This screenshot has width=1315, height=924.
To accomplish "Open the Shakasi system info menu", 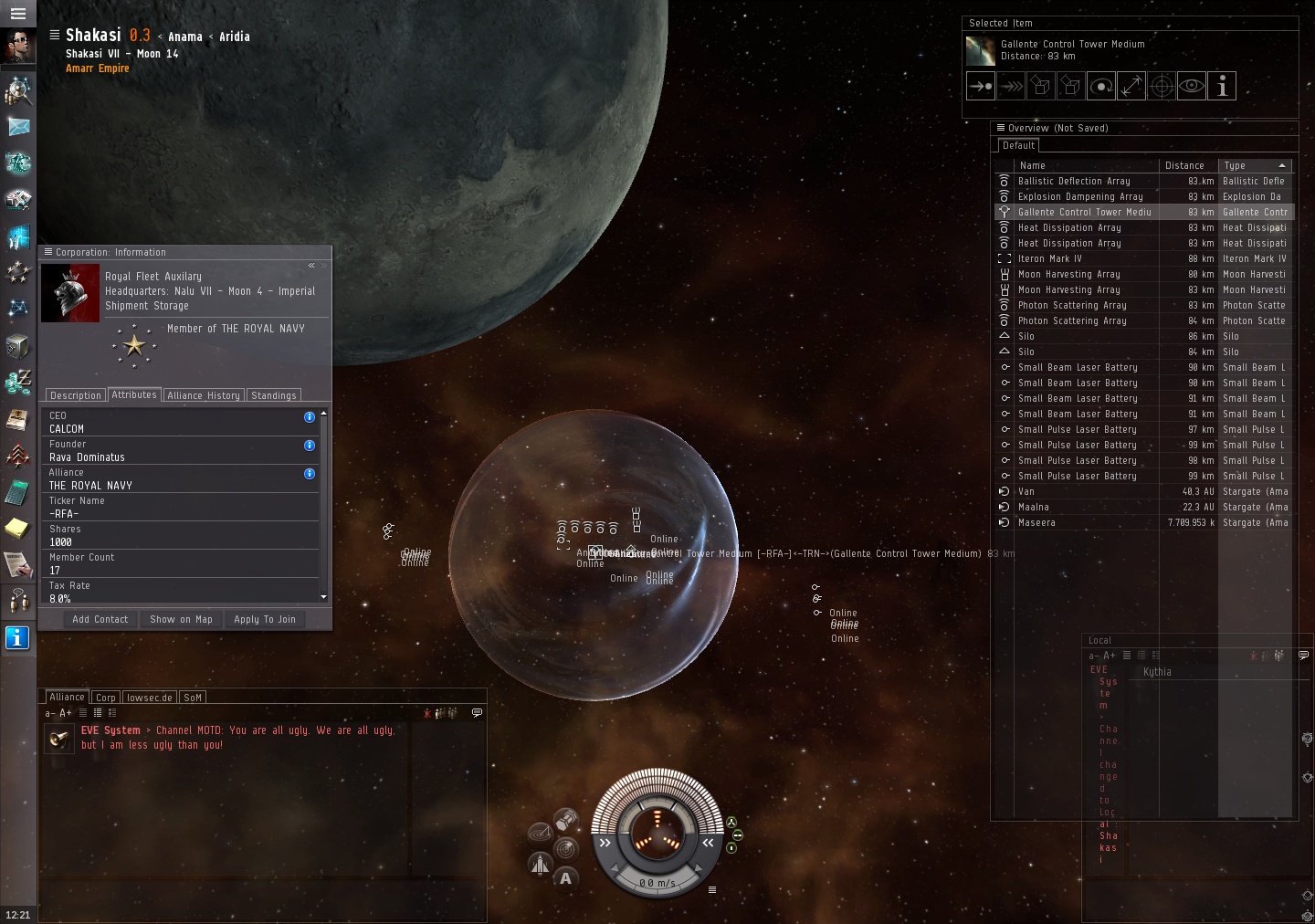I will coord(55,36).
